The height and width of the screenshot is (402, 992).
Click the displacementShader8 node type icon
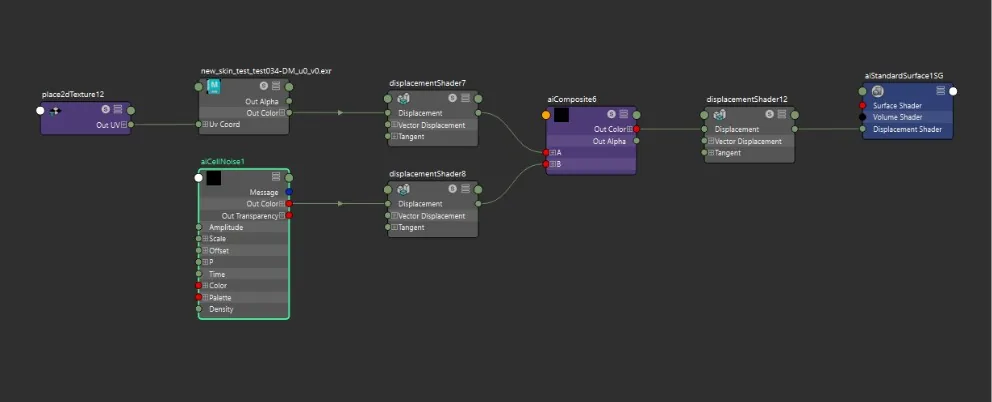(403, 189)
